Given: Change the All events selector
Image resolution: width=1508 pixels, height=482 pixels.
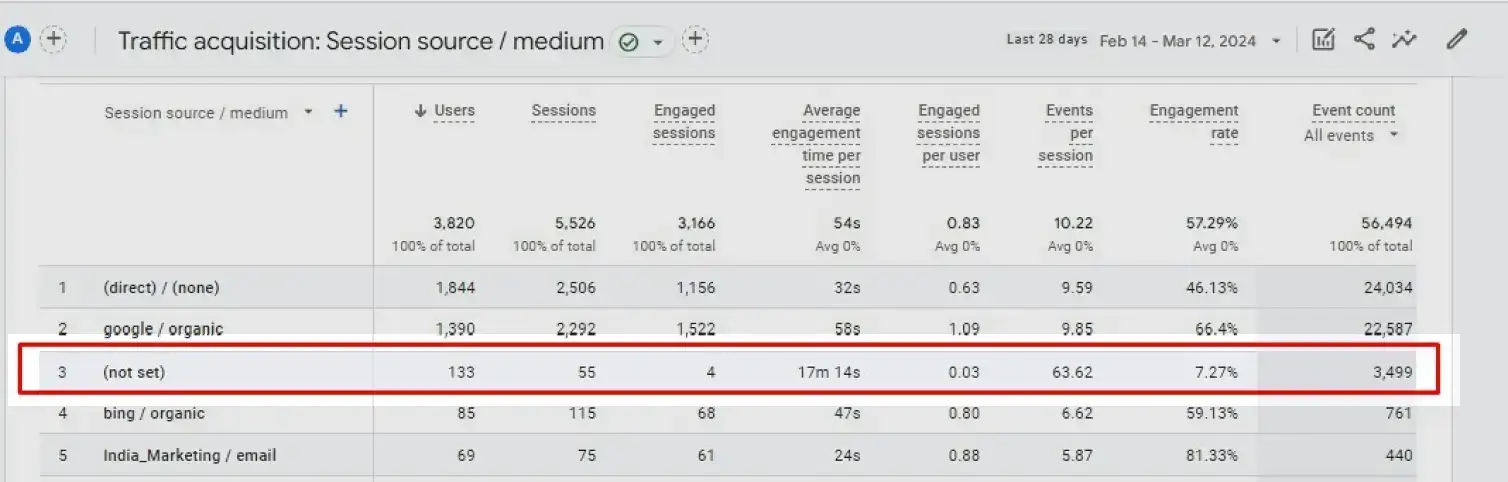Looking at the screenshot, I should [x=1351, y=136].
